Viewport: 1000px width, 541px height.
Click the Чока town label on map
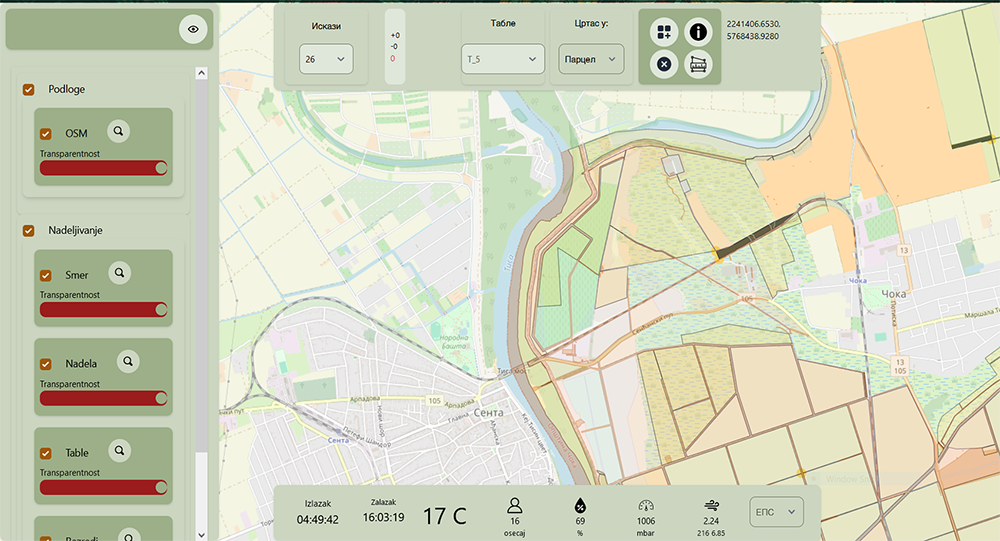[x=893, y=294]
